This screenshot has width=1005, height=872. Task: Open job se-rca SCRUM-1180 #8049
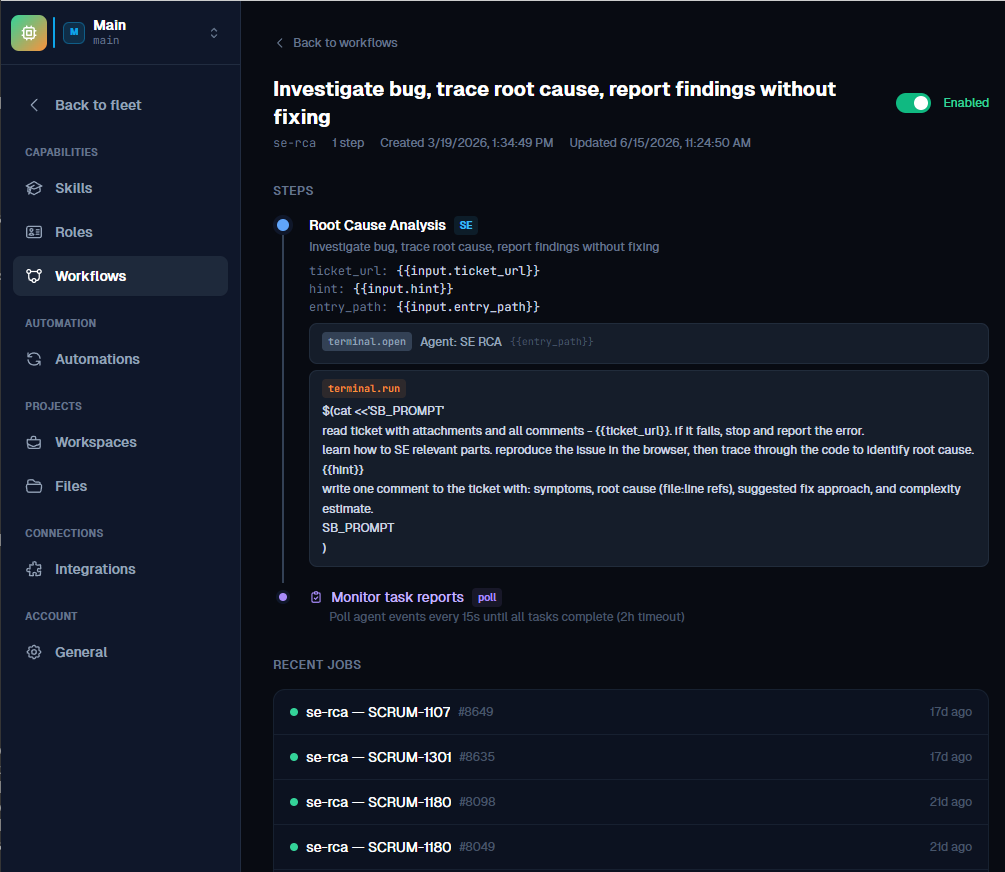click(x=631, y=846)
